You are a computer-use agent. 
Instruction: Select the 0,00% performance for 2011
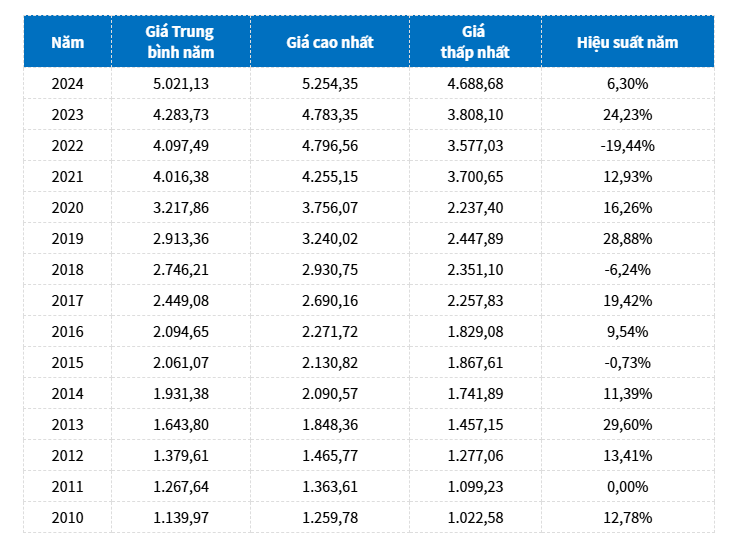click(627, 487)
